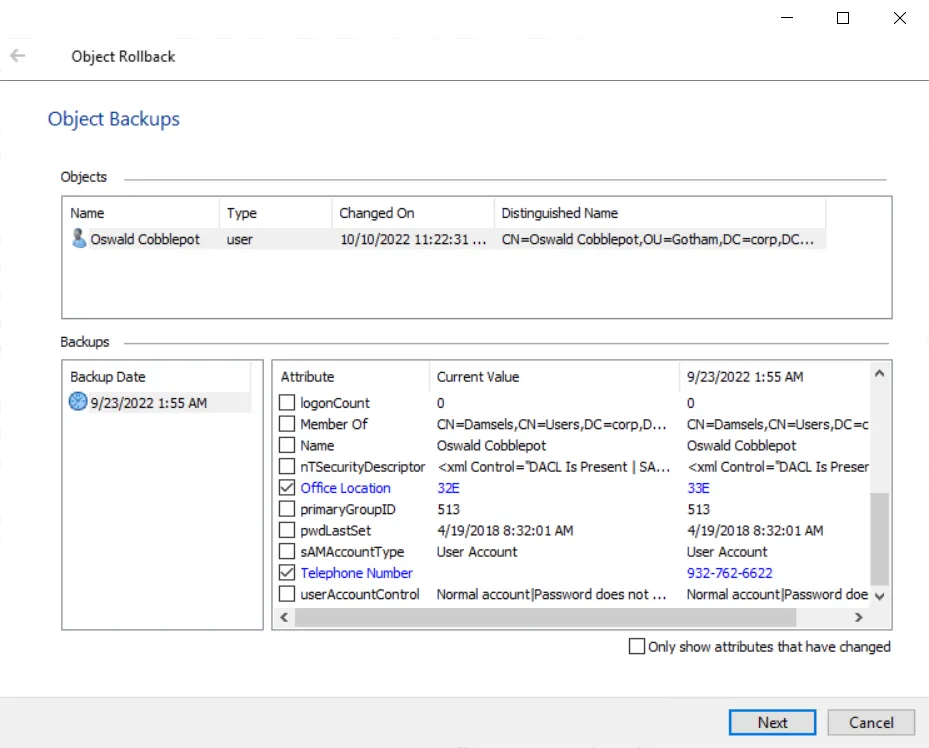Check the userAccountControl checkbox
Image resolution: width=929 pixels, height=748 pixels.
coord(287,594)
